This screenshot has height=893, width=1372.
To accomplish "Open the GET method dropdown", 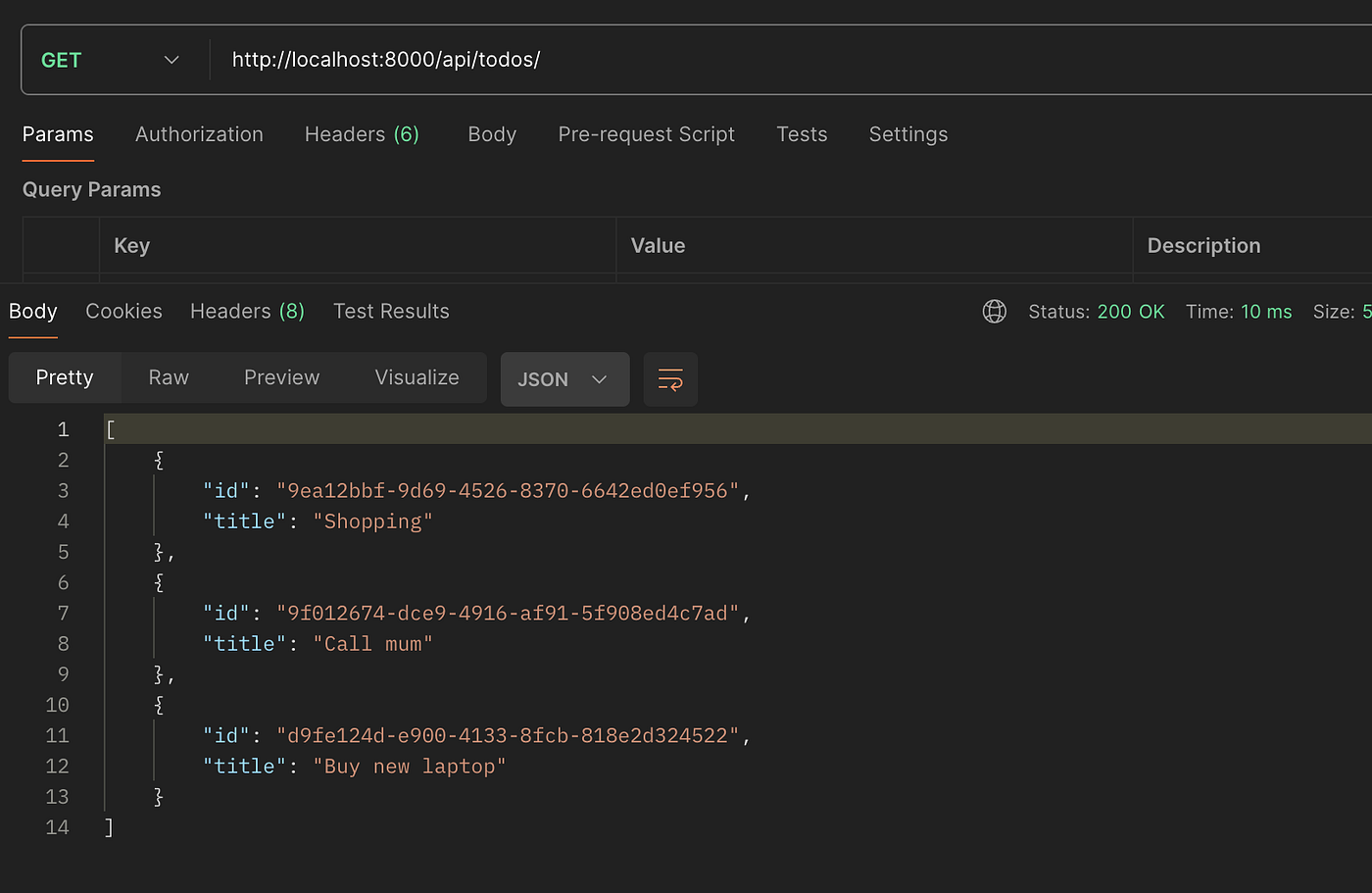I will tap(111, 60).
